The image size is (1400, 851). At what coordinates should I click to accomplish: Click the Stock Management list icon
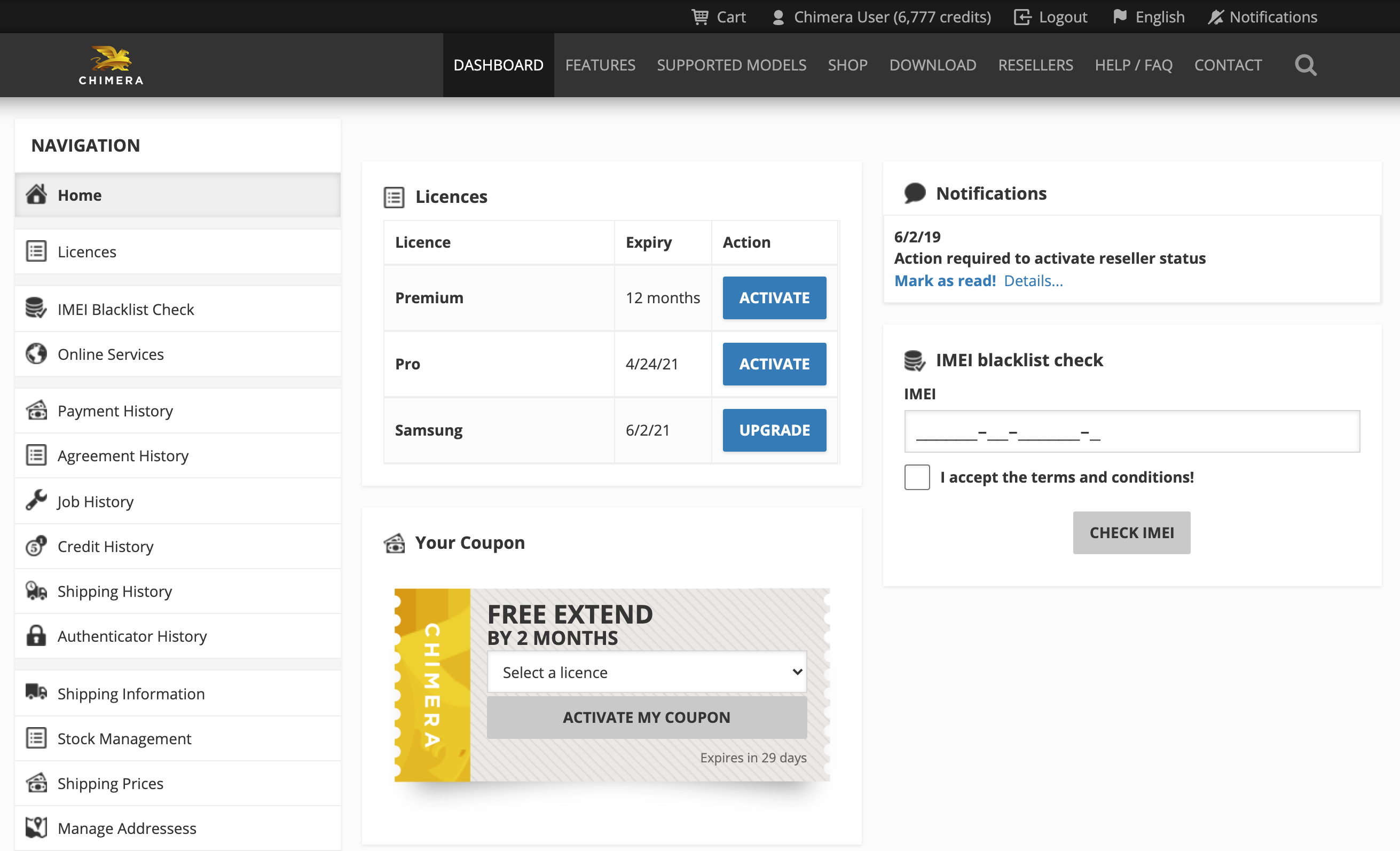click(x=36, y=738)
